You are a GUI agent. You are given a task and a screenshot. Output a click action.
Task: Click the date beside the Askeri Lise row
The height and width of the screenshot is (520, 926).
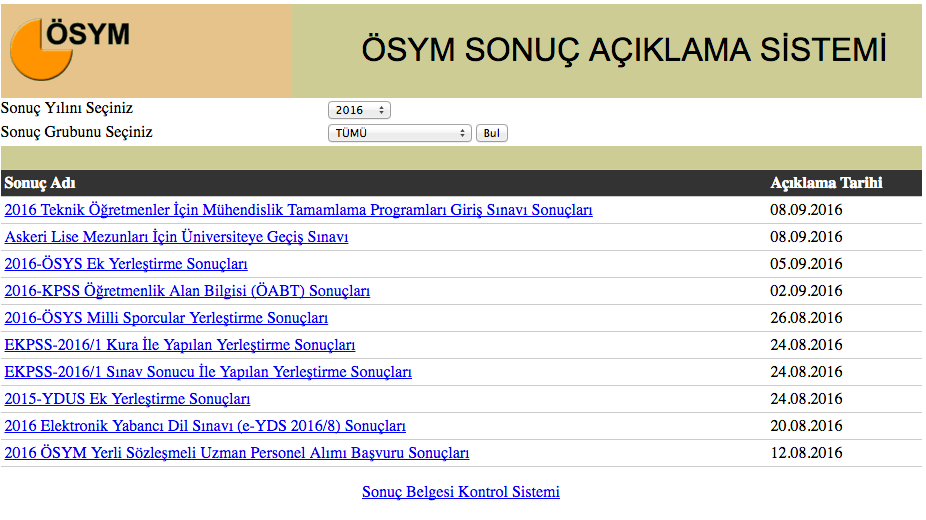[806, 237]
